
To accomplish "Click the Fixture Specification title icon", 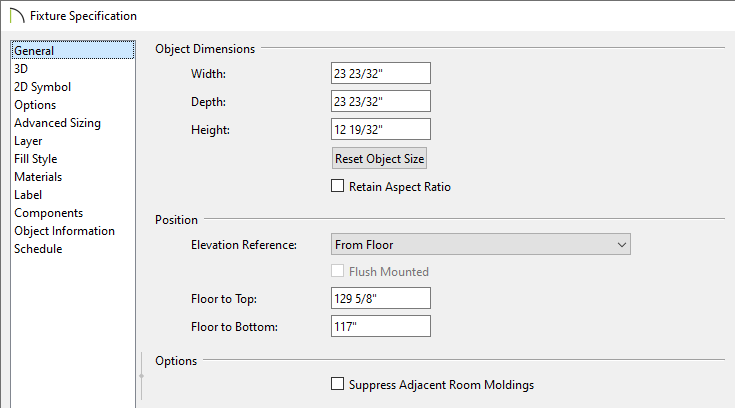I will click(x=16, y=15).
